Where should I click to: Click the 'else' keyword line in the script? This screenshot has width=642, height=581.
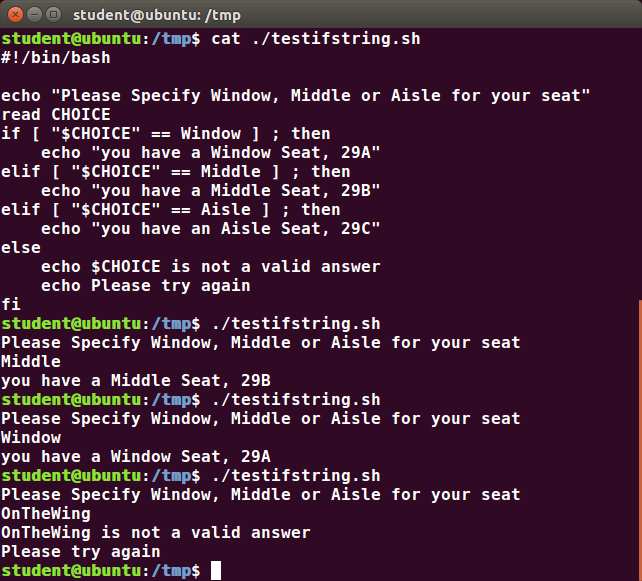[21, 248]
